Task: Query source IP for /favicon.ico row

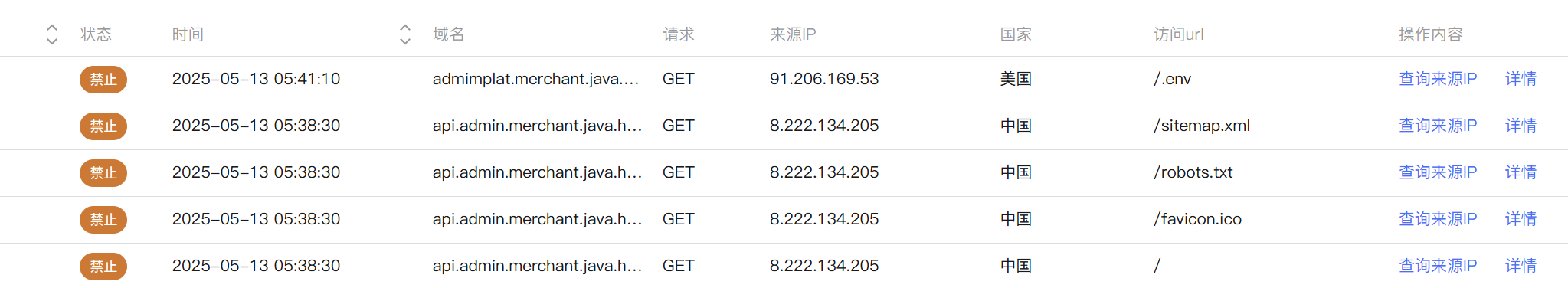Action: (x=1438, y=219)
